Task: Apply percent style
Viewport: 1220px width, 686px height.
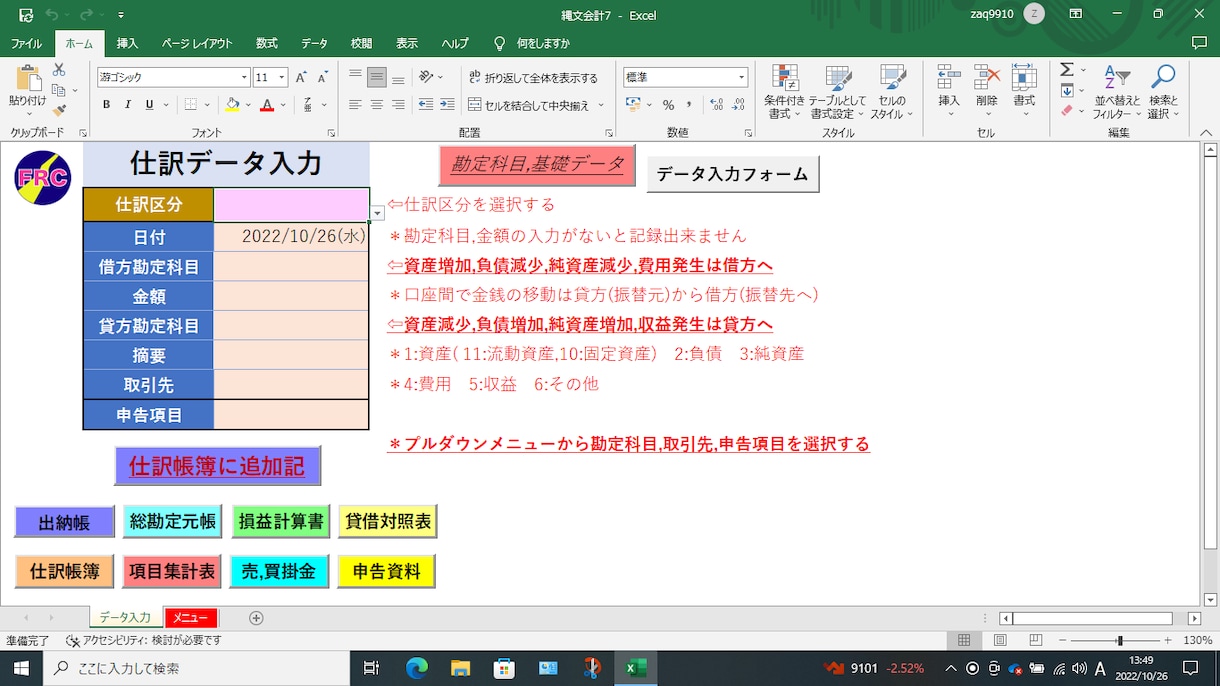Action: 668,104
